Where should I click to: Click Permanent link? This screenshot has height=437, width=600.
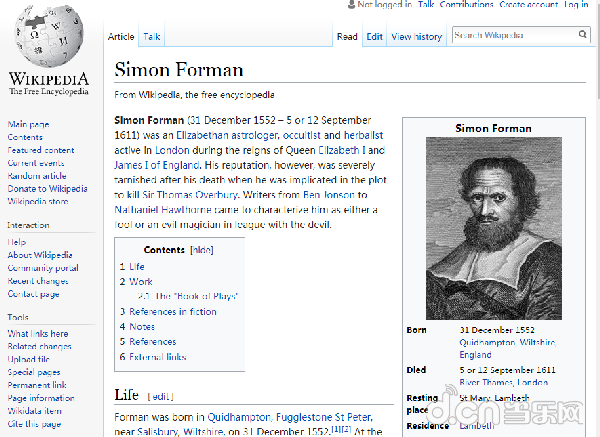click(37, 385)
